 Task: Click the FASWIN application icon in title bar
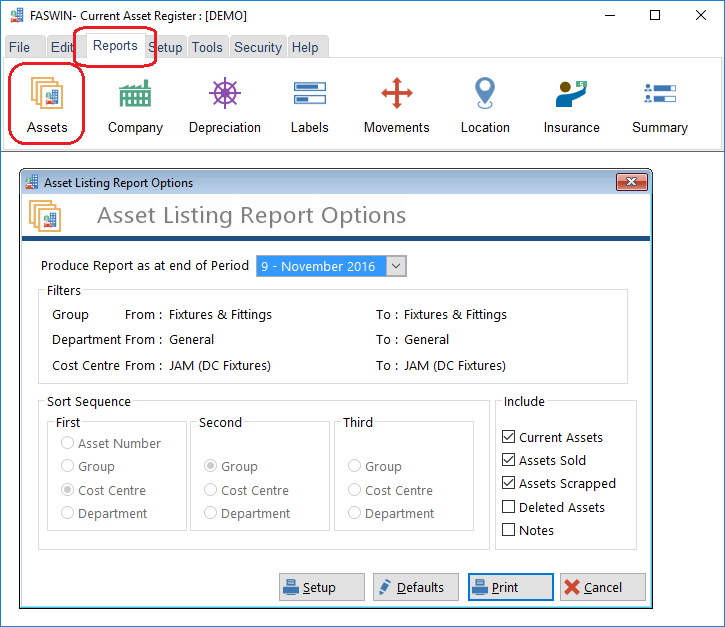pos(17,15)
